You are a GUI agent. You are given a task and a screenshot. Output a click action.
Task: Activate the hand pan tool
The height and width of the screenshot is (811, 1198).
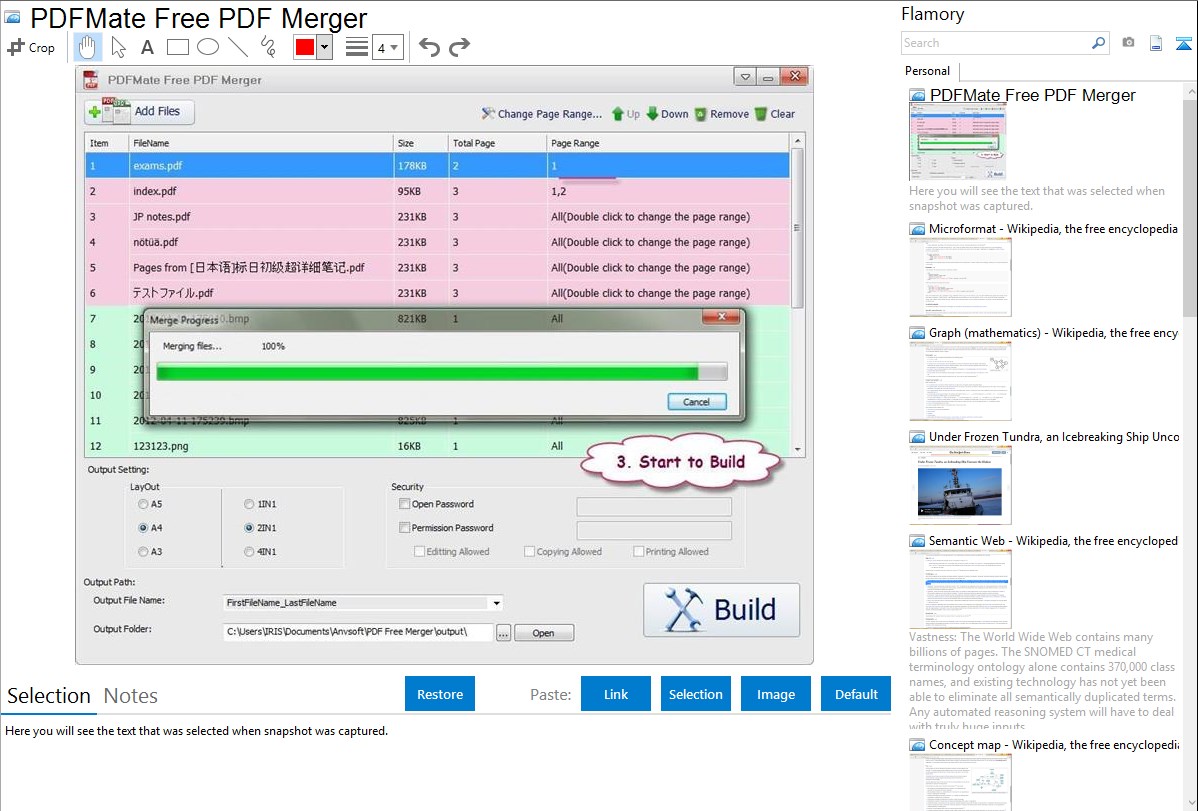coord(87,47)
